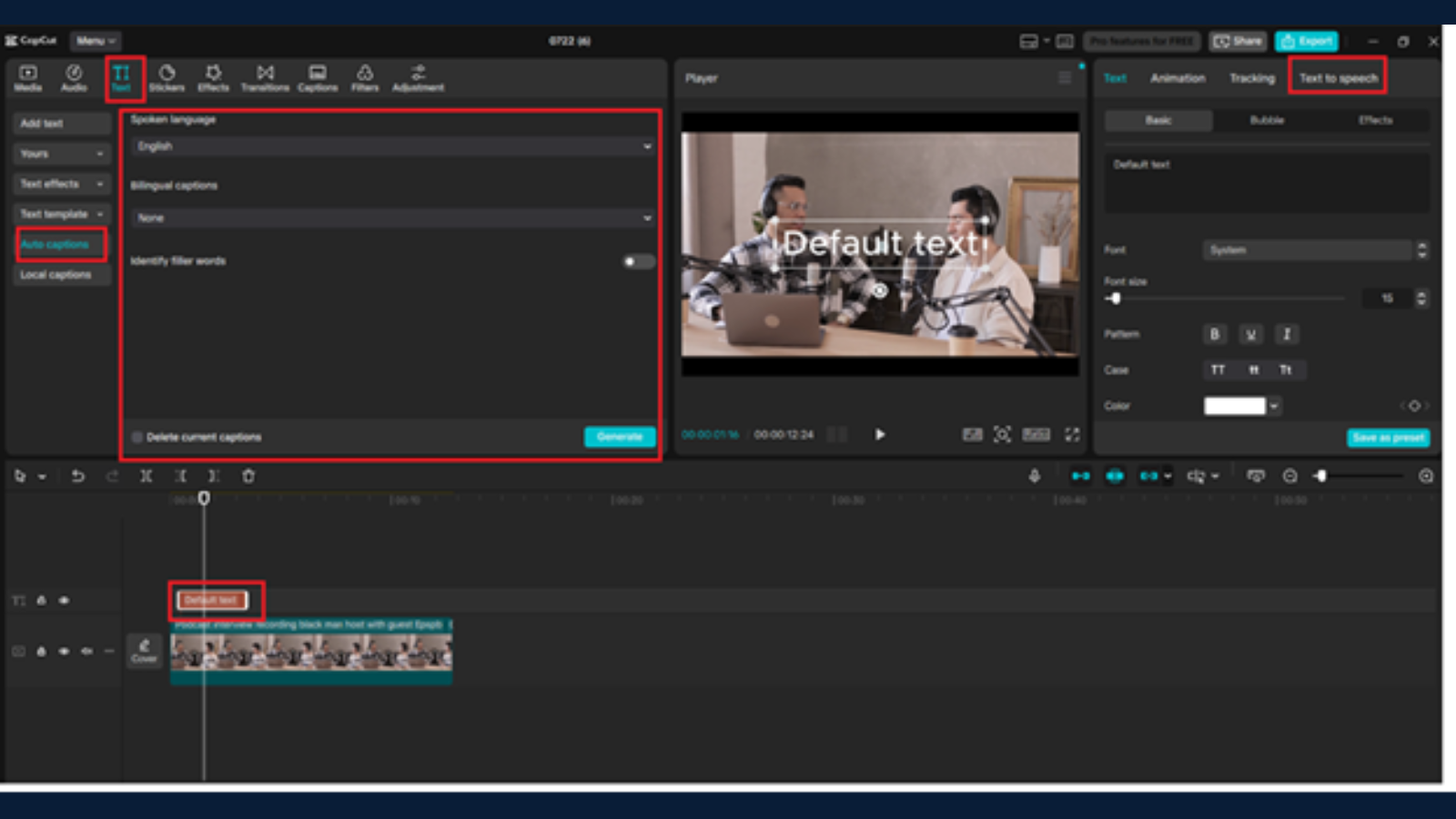Select the podcast video clip thumbnail on timeline

pyautogui.click(x=311, y=652)
